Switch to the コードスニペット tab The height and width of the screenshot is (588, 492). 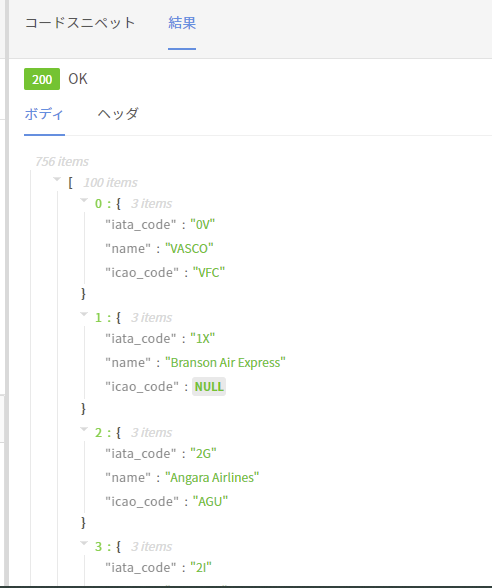click(80, 23)
